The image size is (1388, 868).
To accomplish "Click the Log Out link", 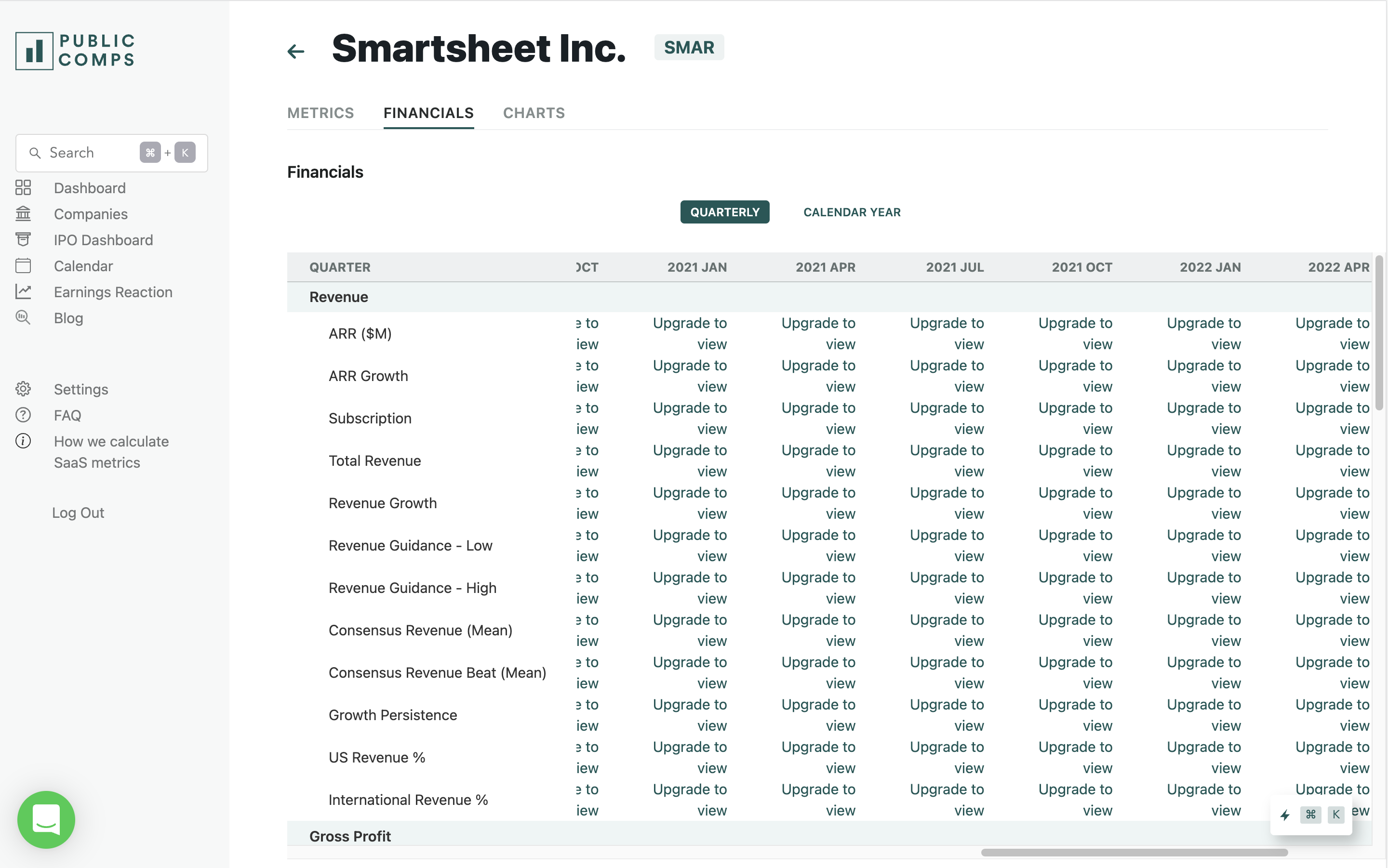I will 78,513.
